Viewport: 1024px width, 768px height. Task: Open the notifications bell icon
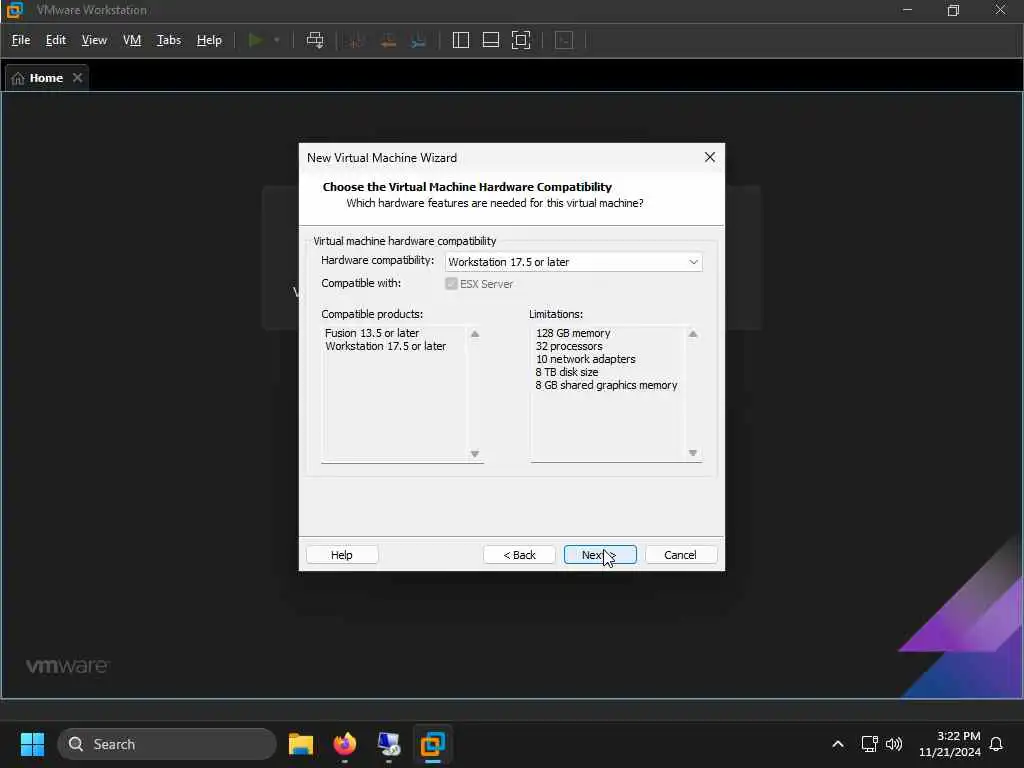tap(997, 744)
